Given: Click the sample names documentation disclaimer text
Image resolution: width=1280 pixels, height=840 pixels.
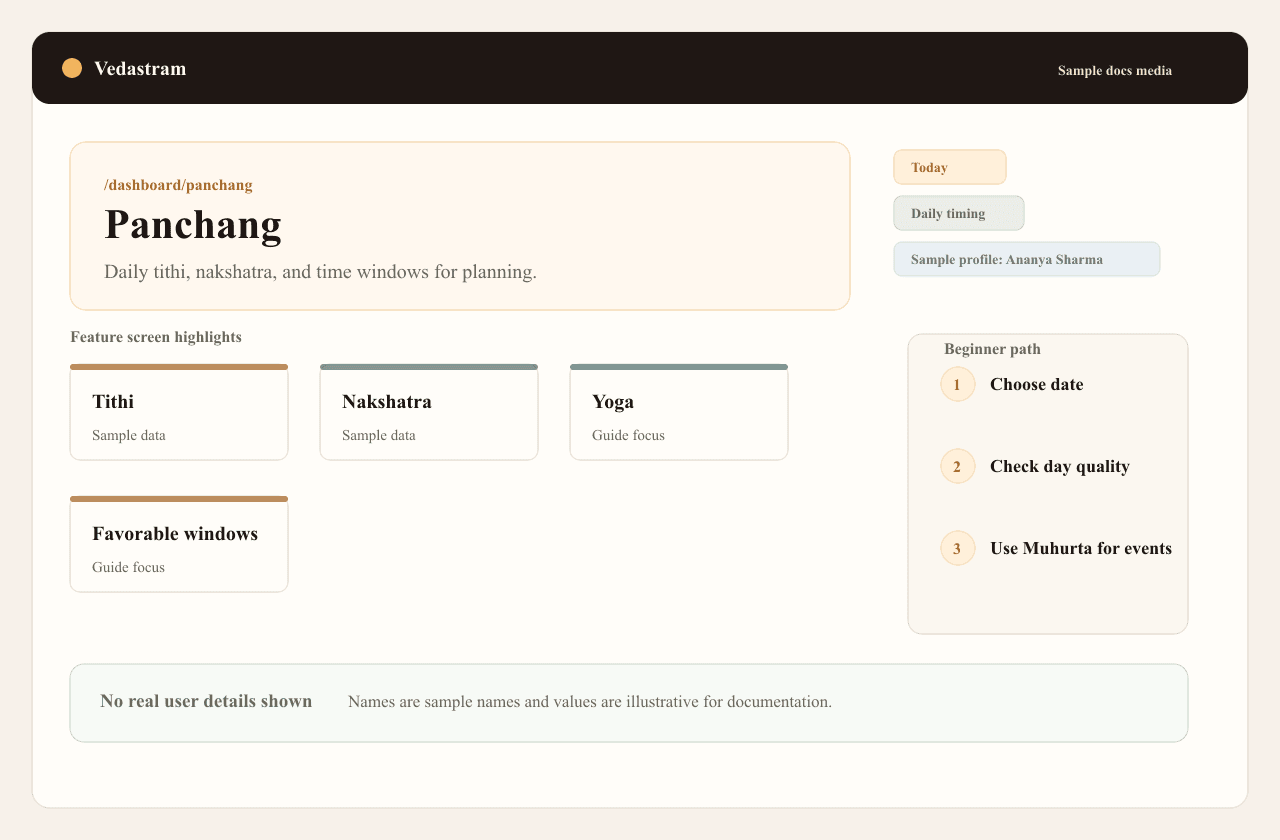Looking at the screenshot, I should 590,702.
